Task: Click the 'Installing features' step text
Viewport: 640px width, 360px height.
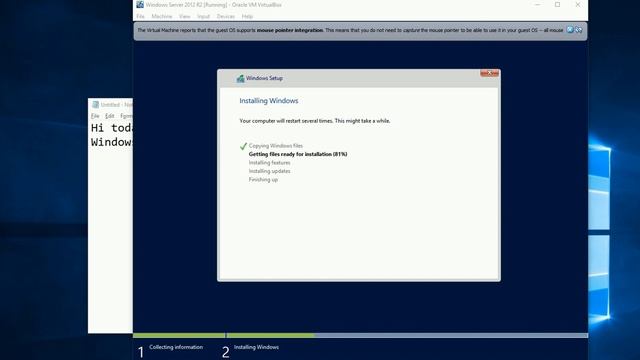Action: (x=269, y=163)
